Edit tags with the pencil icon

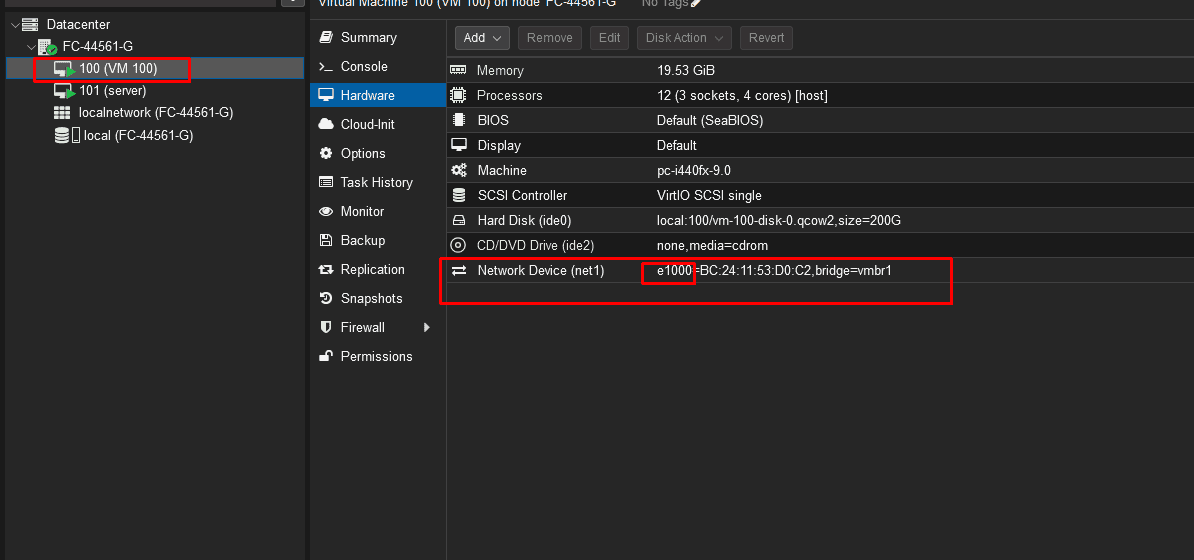[x=696, y=3]
